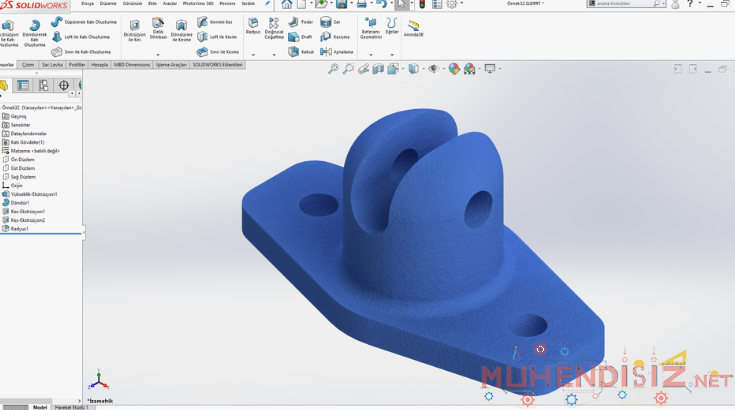This screenshot has width=735, height=410.
Task: Open Doğrusal Çoğaltma pattern dropdown arrow
Action: coord(273,54)
